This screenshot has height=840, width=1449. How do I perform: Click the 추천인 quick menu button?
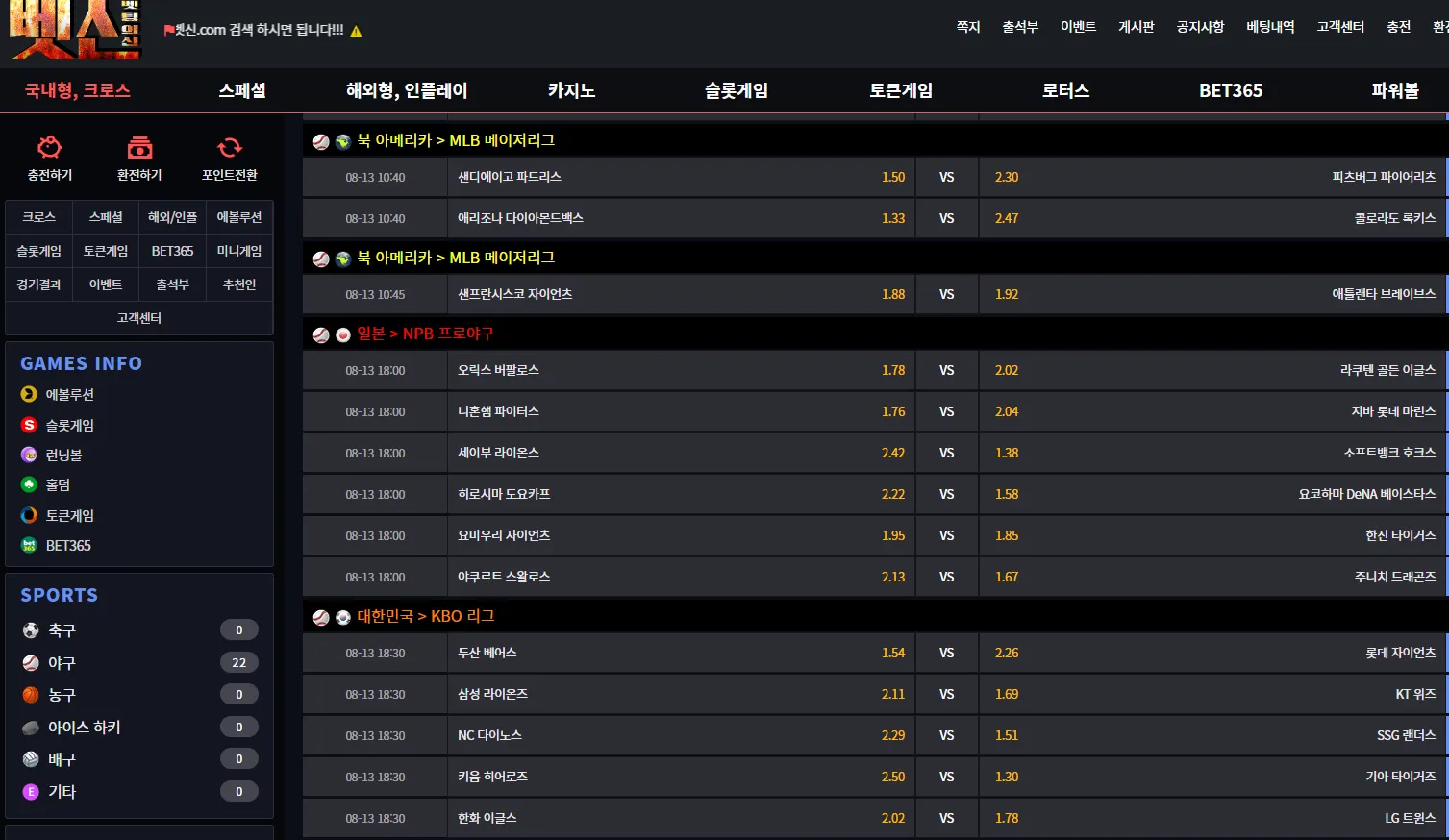coord(239,284)
